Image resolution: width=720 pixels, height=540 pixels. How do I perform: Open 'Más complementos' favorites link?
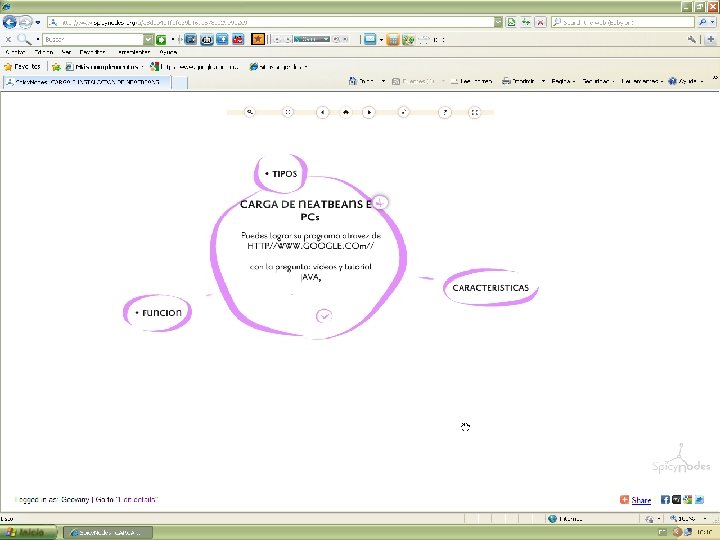click(104, 67)
